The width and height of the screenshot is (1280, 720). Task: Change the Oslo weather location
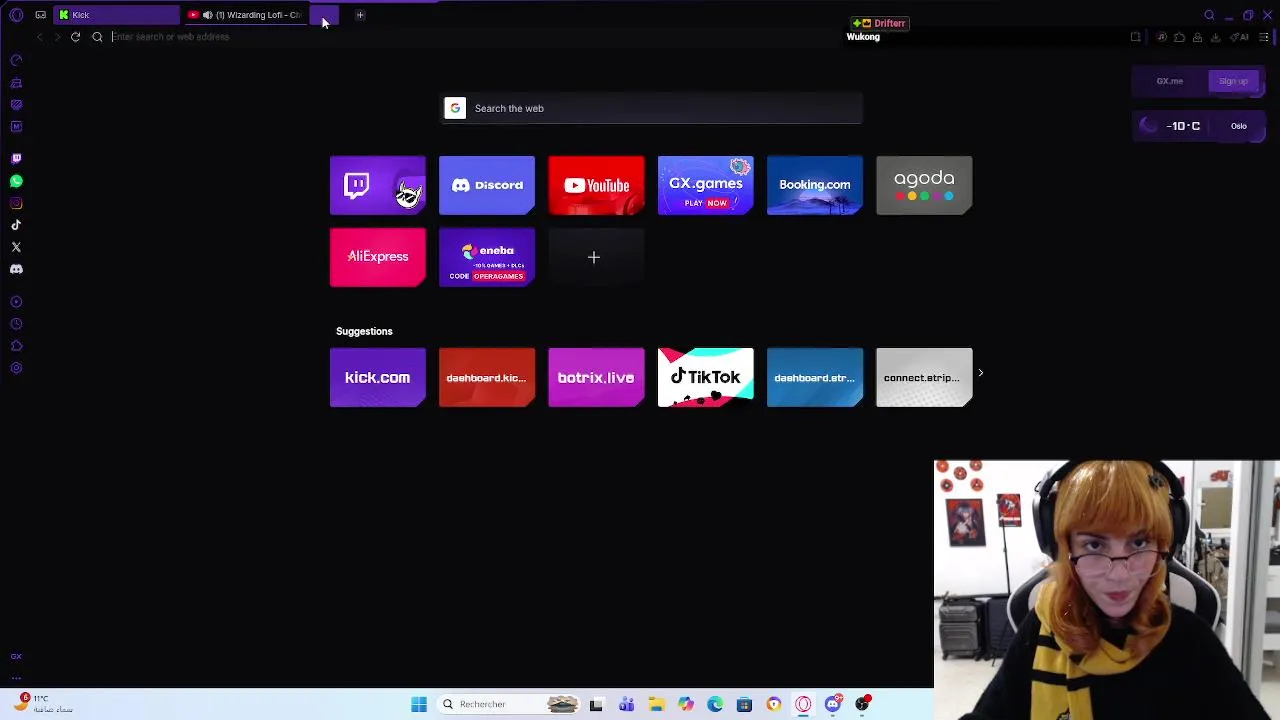[x=1239, y=126]
